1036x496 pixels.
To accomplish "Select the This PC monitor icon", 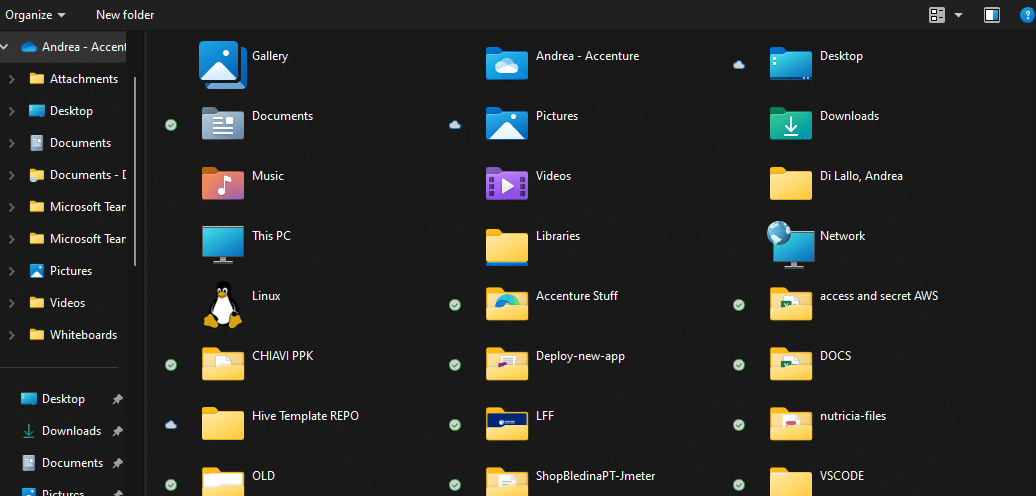I will point(223,244).
